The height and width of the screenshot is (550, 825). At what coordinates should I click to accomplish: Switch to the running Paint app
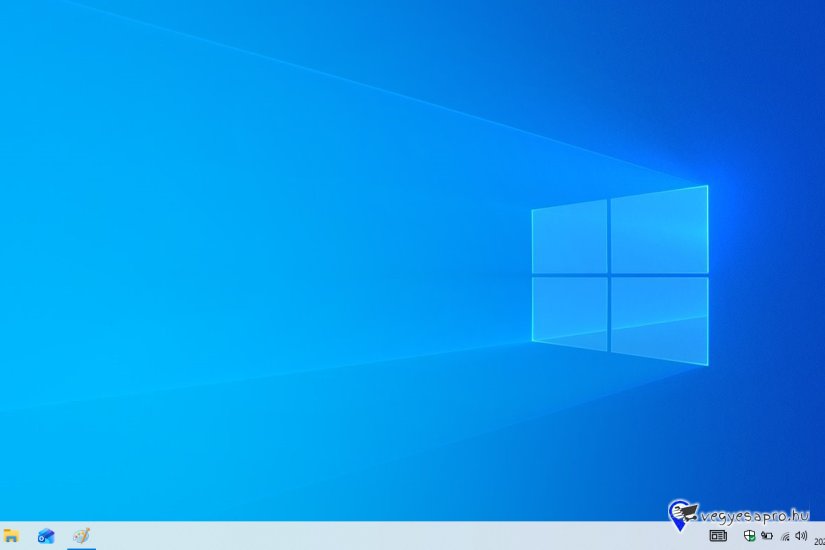pyautogui.click(x=81, y=536)
